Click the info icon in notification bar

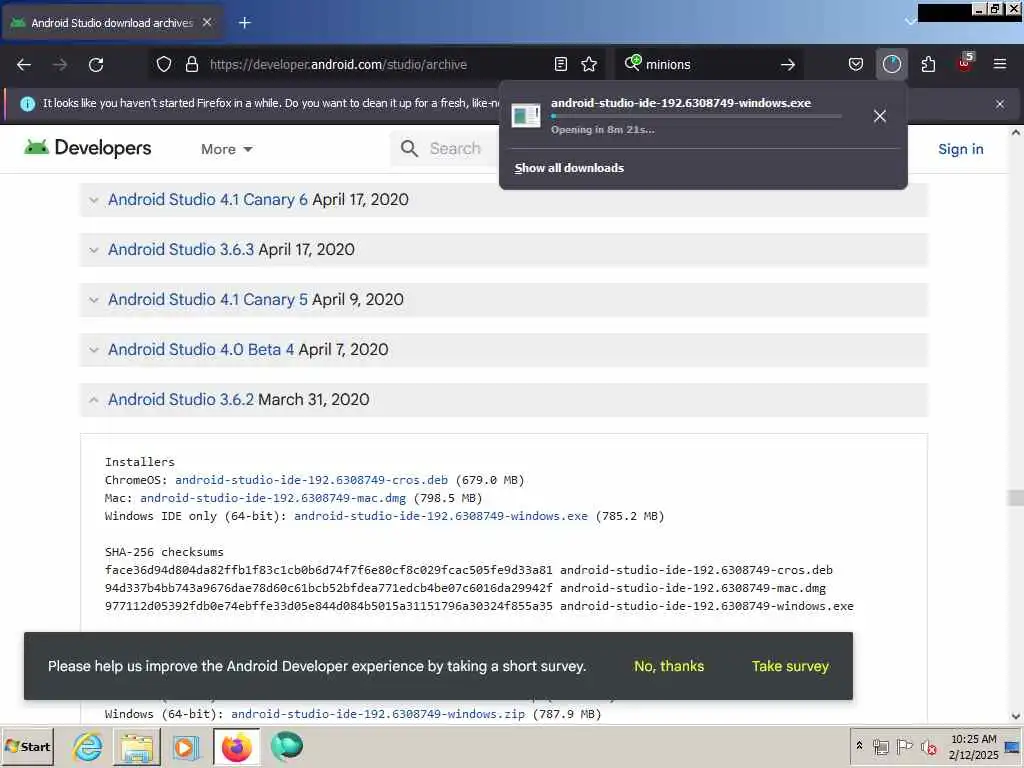27,104
